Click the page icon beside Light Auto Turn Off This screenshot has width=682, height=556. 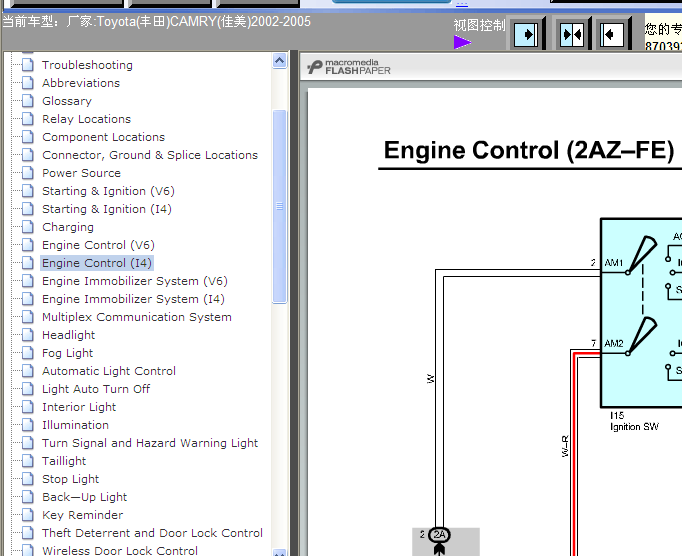[x=28, y=389]
